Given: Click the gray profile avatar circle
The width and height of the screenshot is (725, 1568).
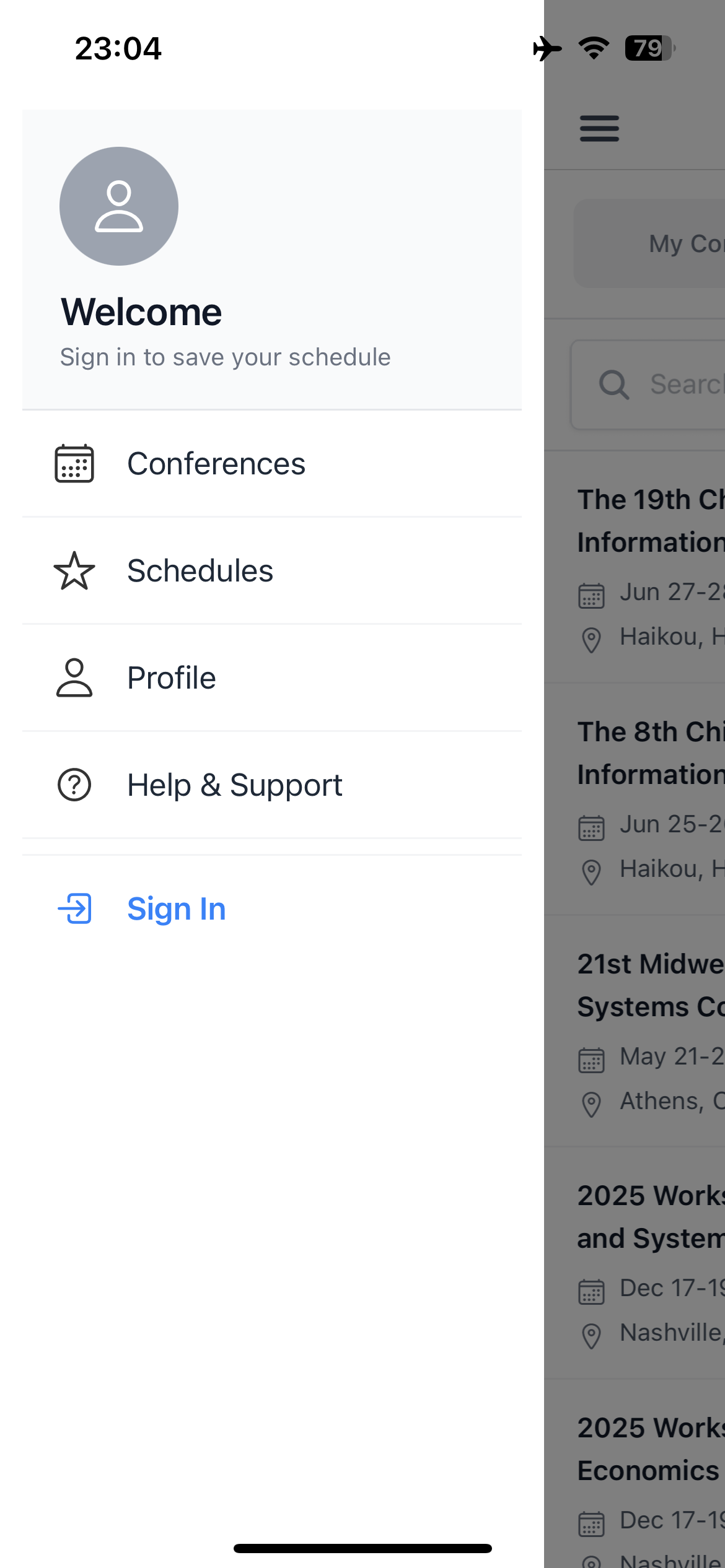Looking at the screenshot, I should coord(119,206).
